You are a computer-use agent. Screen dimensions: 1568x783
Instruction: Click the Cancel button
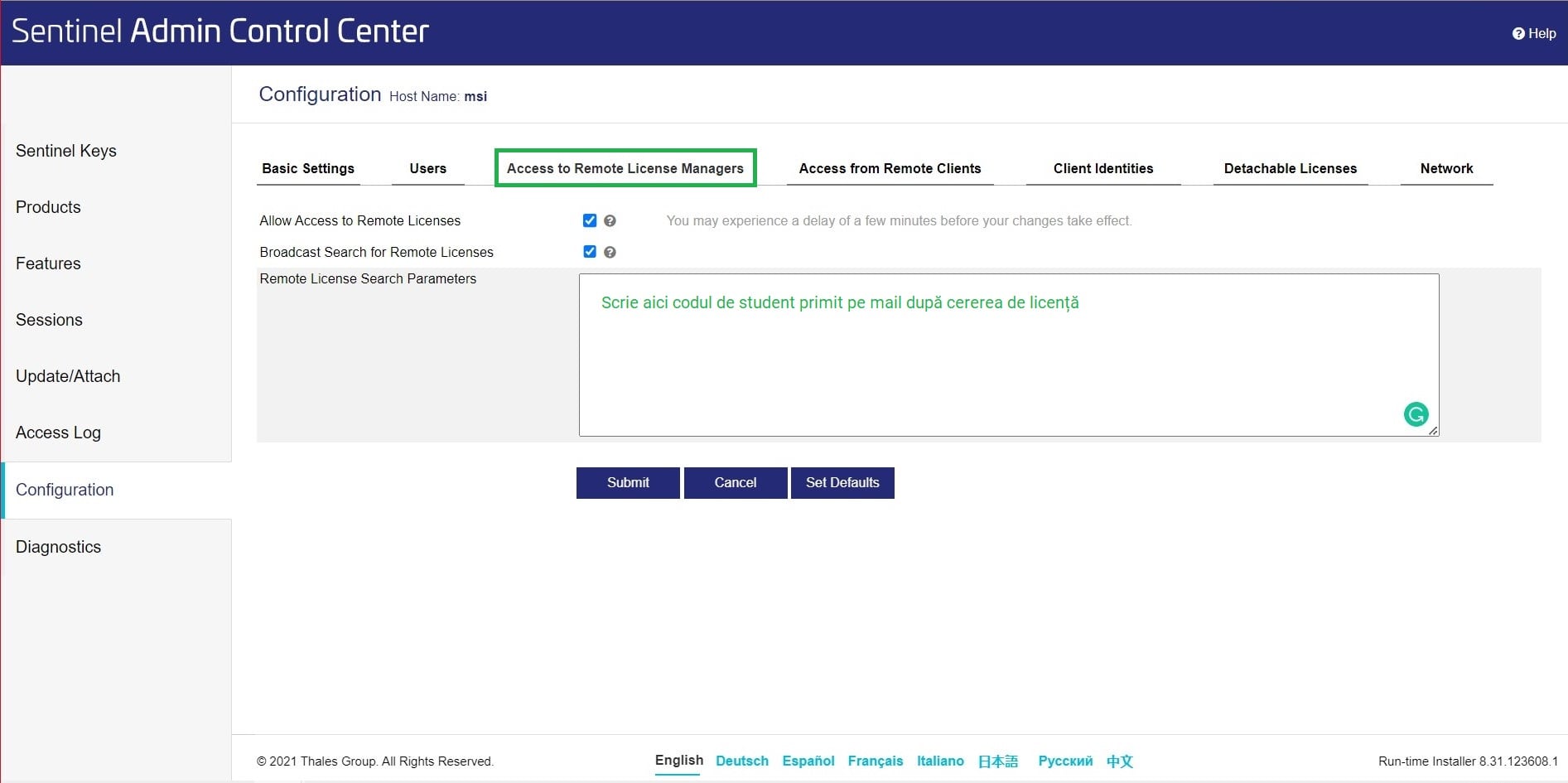[736, 483]
